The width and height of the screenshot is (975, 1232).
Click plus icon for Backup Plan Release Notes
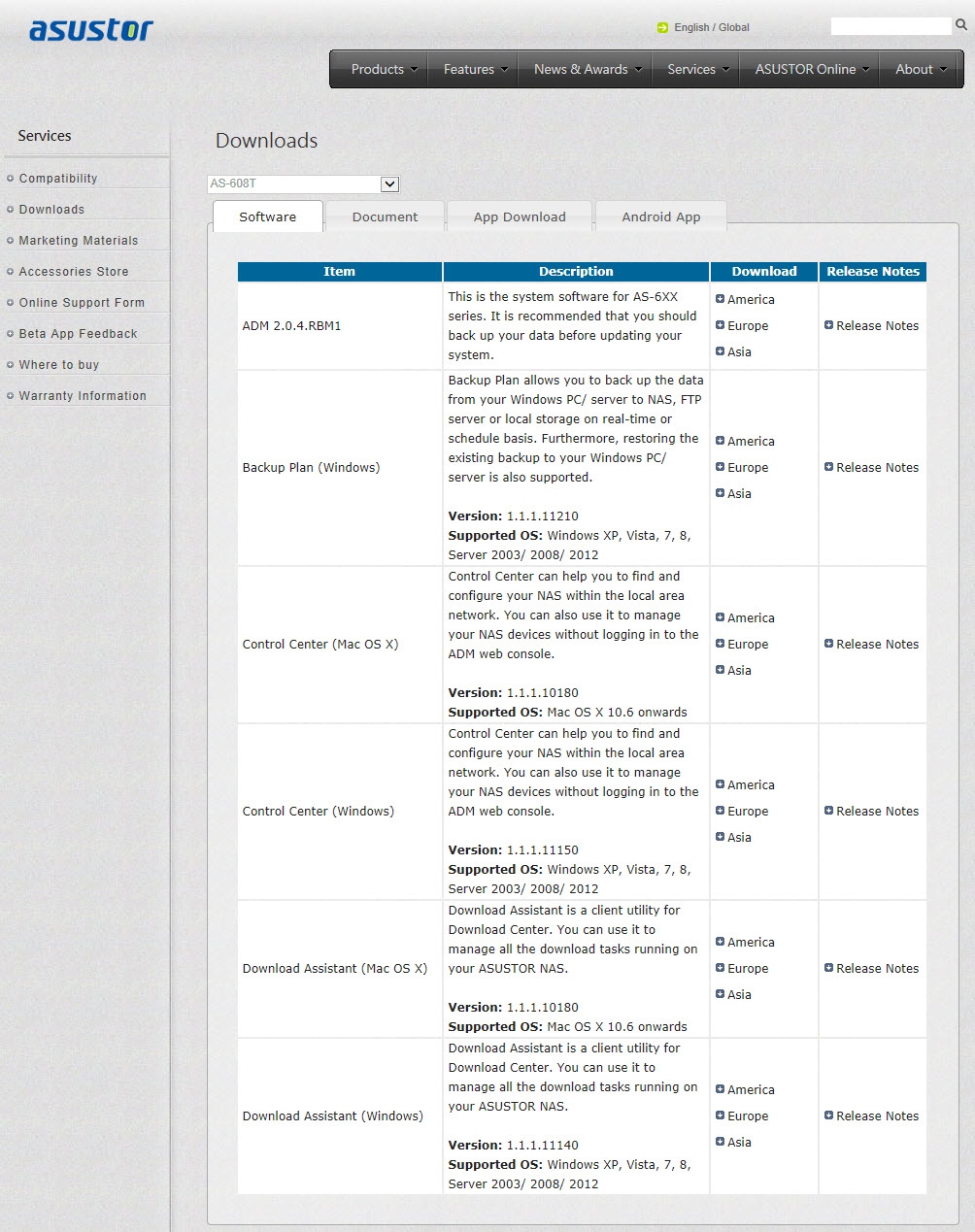pyautogui.click(x=828, y=467)
